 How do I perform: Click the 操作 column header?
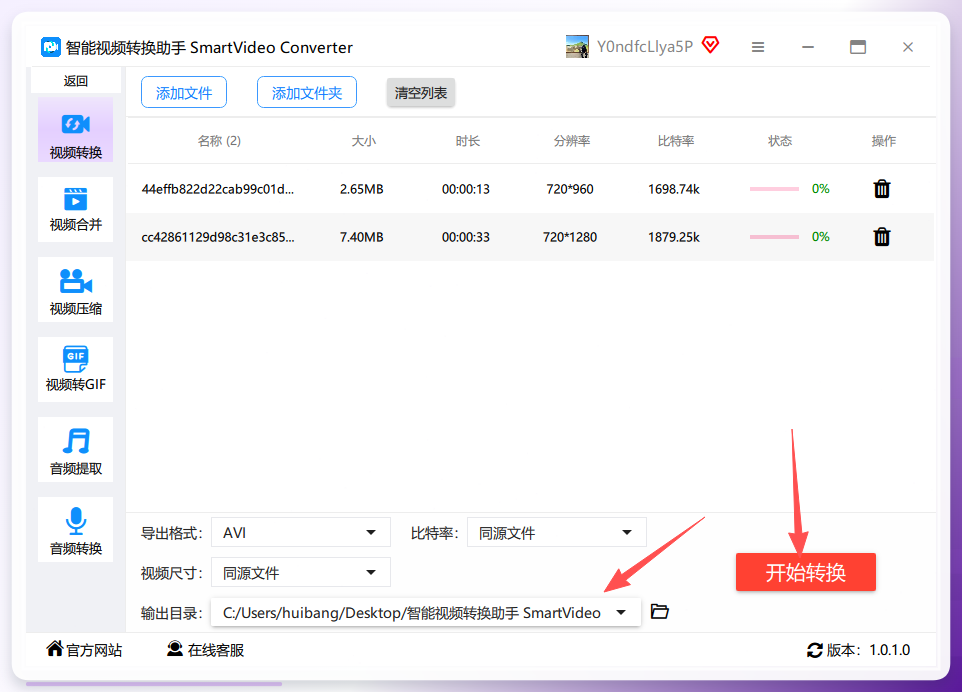(x=883, y=141)
